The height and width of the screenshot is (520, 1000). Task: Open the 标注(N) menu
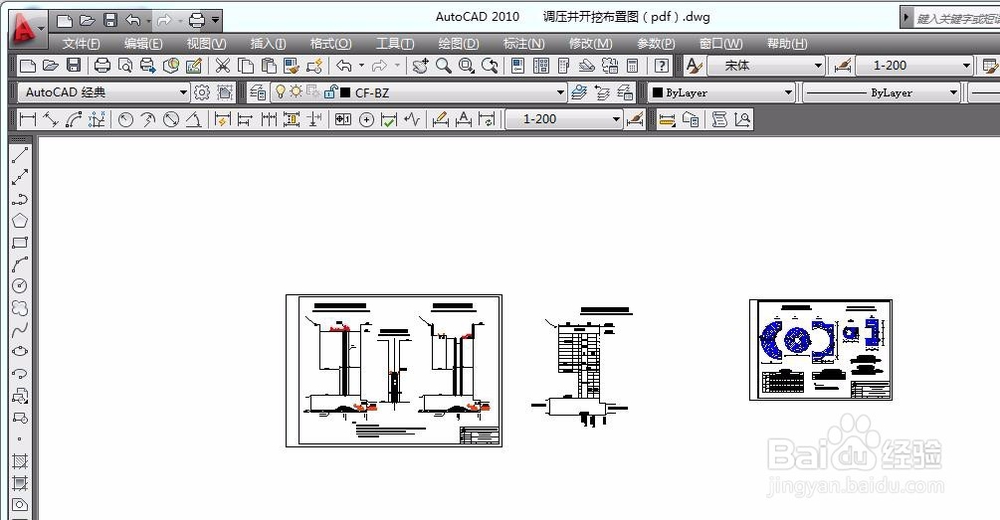pos(524,43)
